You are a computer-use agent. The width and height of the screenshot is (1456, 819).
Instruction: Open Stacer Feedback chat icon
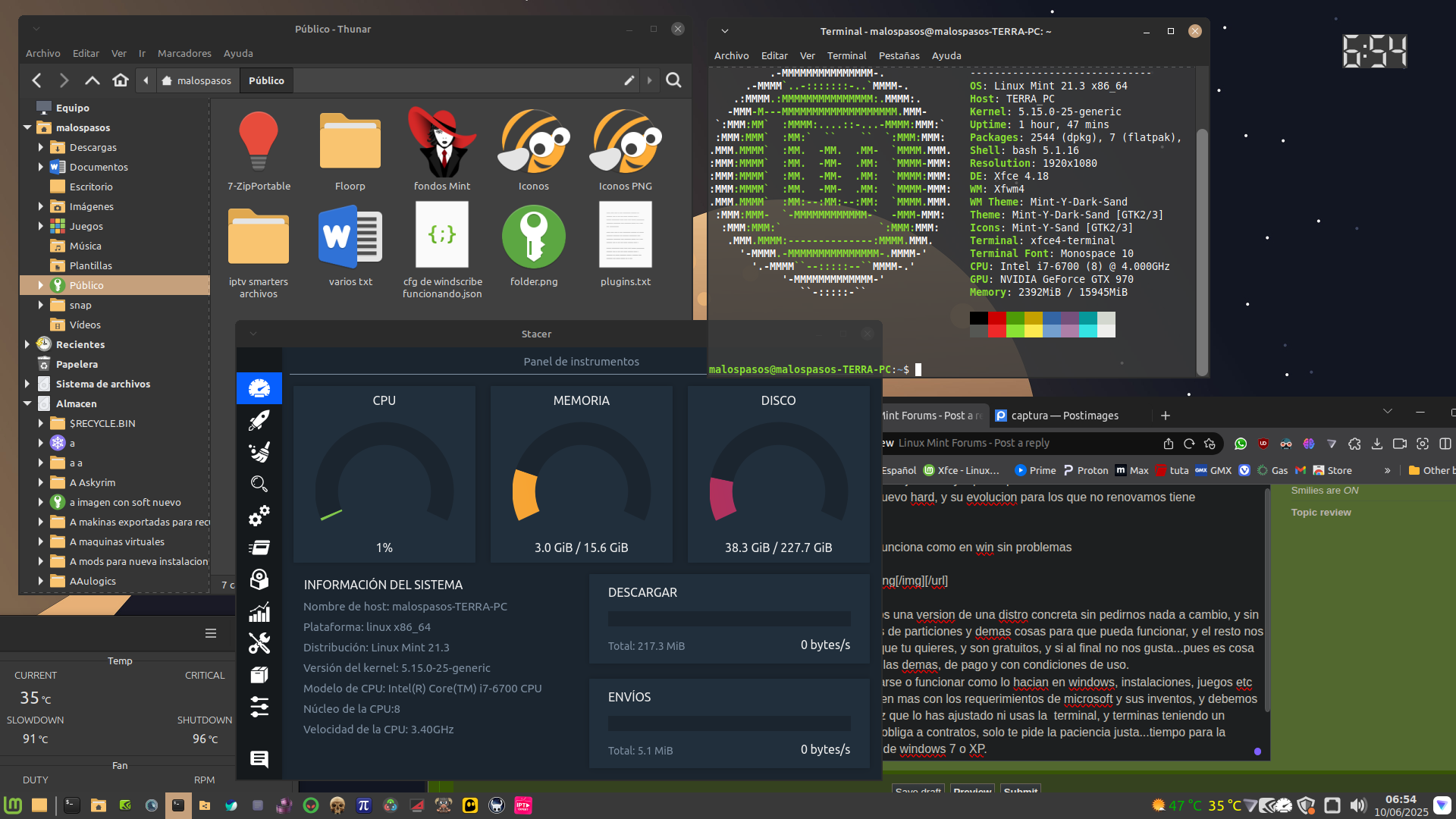(x=259, y=759)
